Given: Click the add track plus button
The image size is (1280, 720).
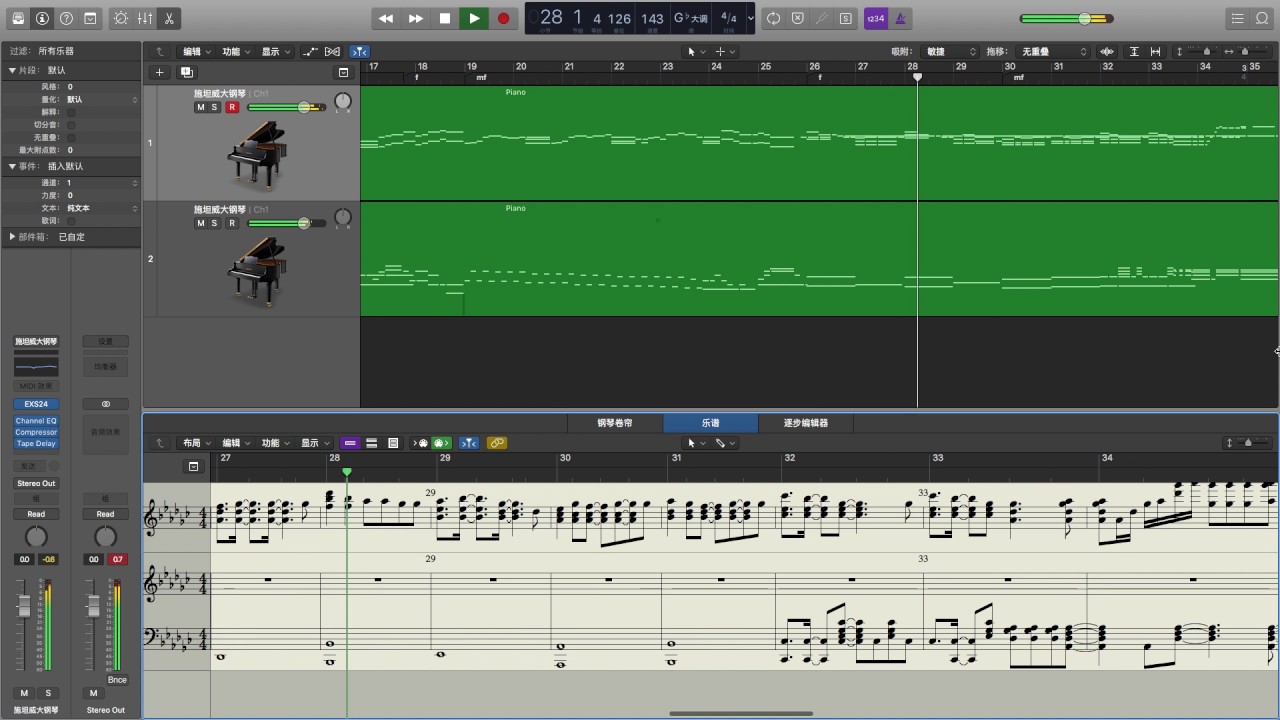Looking at the screenshot, I should tap(159, 72).
